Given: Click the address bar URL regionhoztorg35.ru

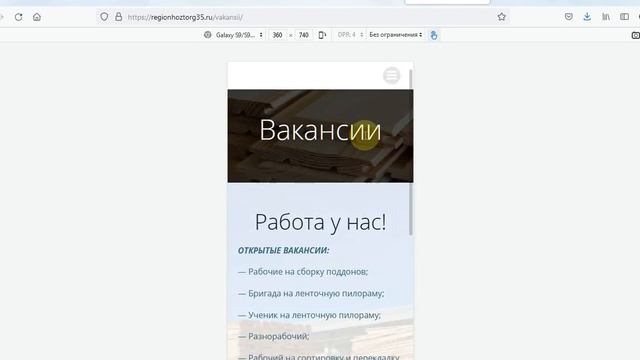Looking at the screenshot, I should 185,17.
